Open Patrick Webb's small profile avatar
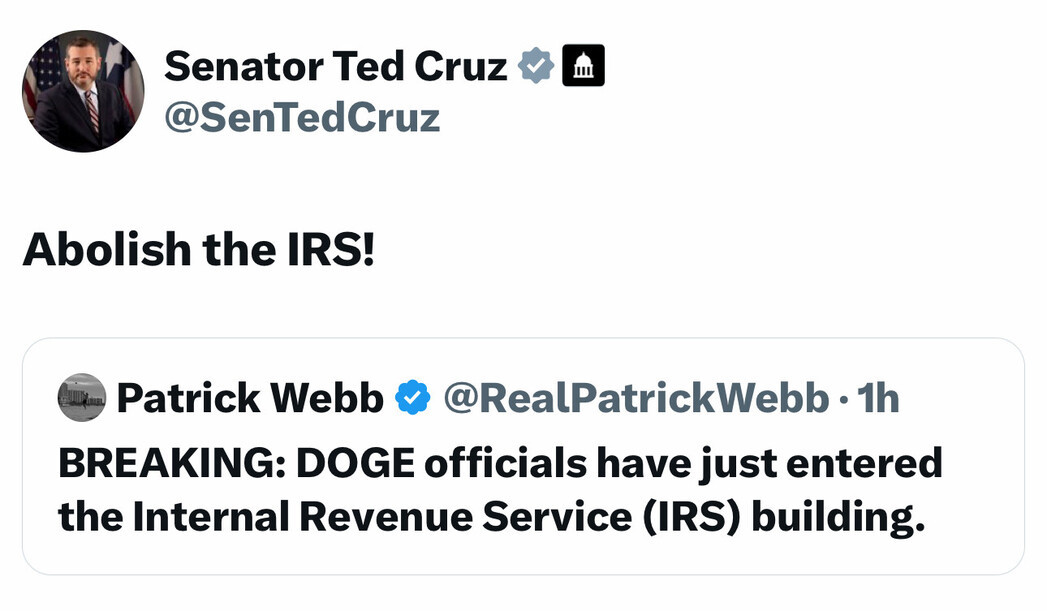This screenshot has height=611, width=1047. pos(82,397)
